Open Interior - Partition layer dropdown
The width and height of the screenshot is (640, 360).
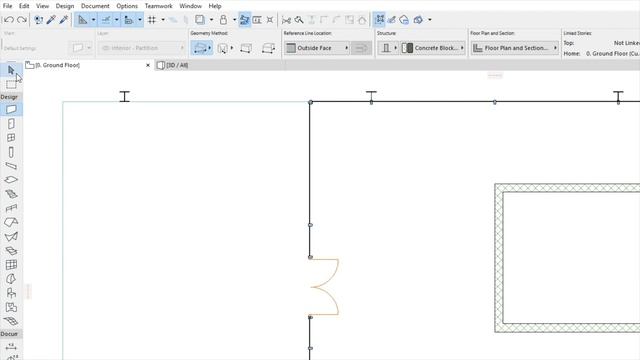coord(141,48)
